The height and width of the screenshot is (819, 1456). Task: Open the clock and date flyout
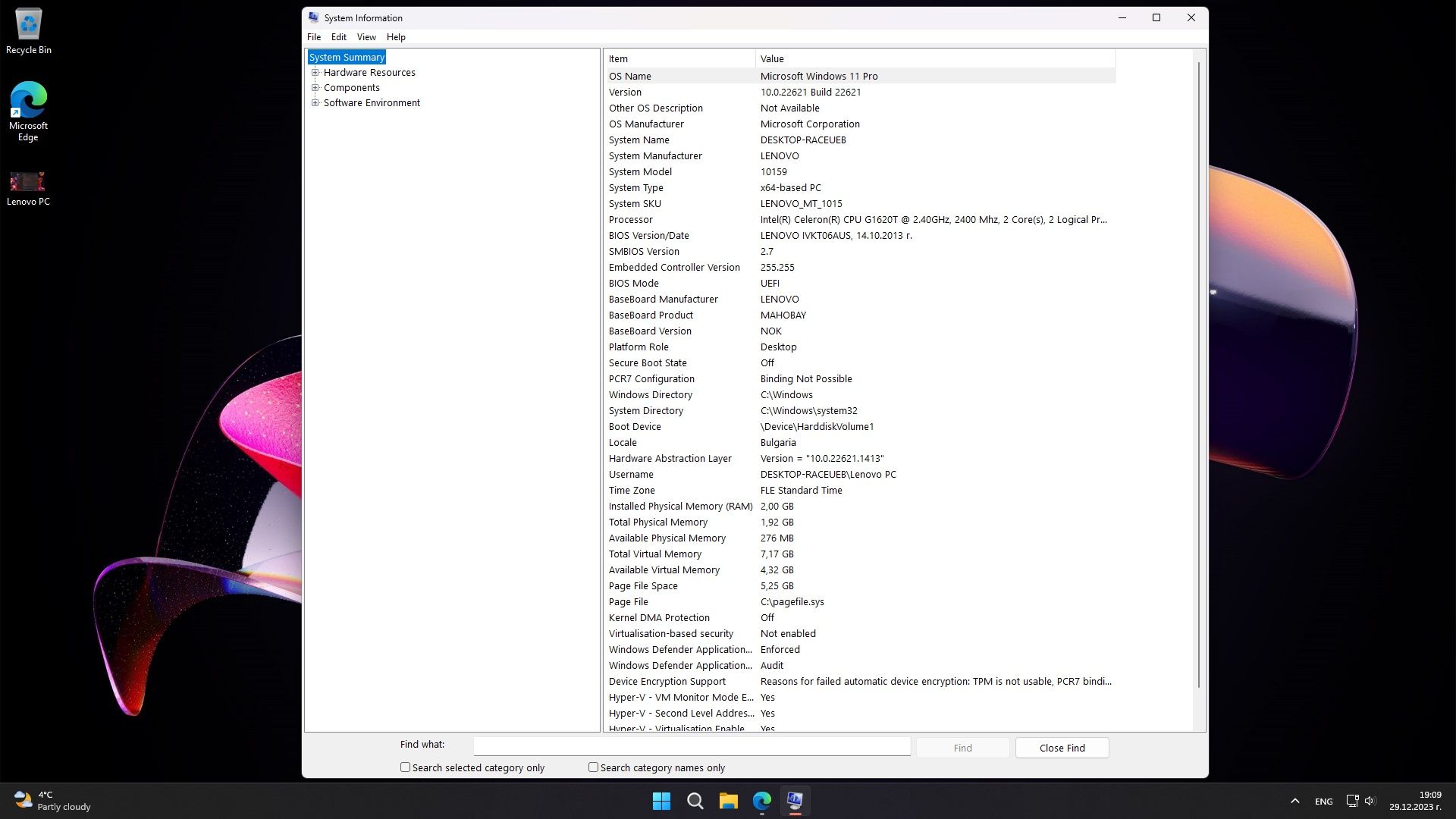(x=1415, y=801)
